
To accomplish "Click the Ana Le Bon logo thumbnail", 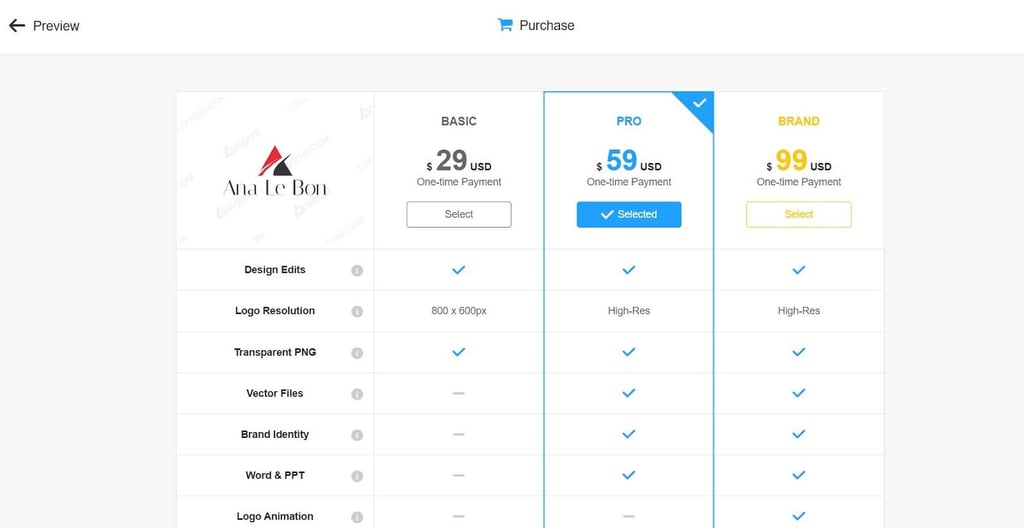I will coord(275,171).
